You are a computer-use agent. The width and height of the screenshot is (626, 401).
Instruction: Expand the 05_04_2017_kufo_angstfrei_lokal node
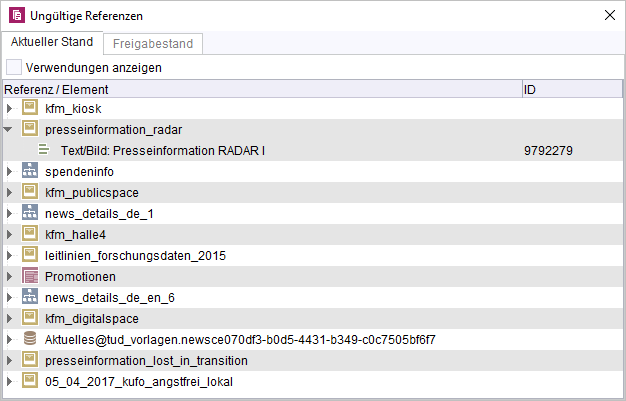coord(9,381)
